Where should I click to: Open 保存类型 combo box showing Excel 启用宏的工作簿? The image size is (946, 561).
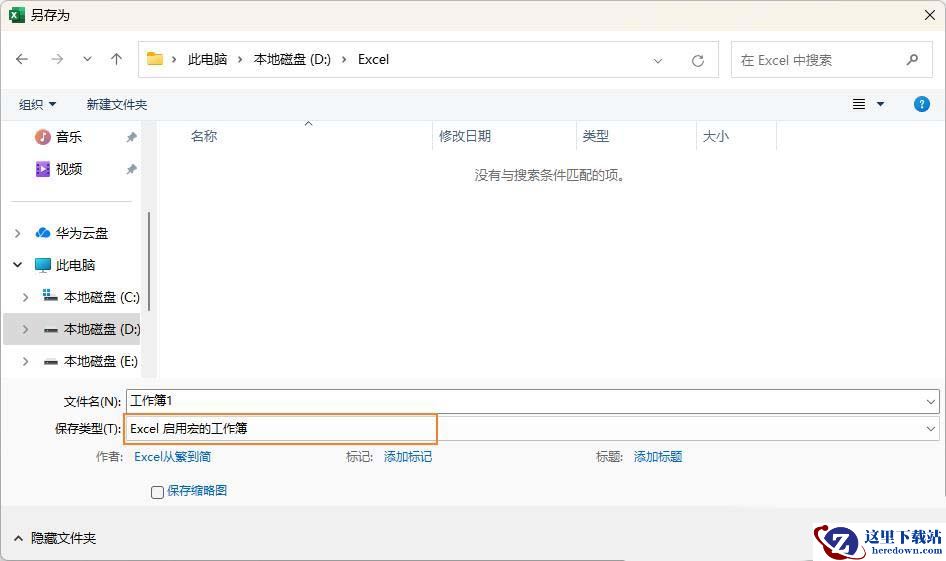click(532, 428)
